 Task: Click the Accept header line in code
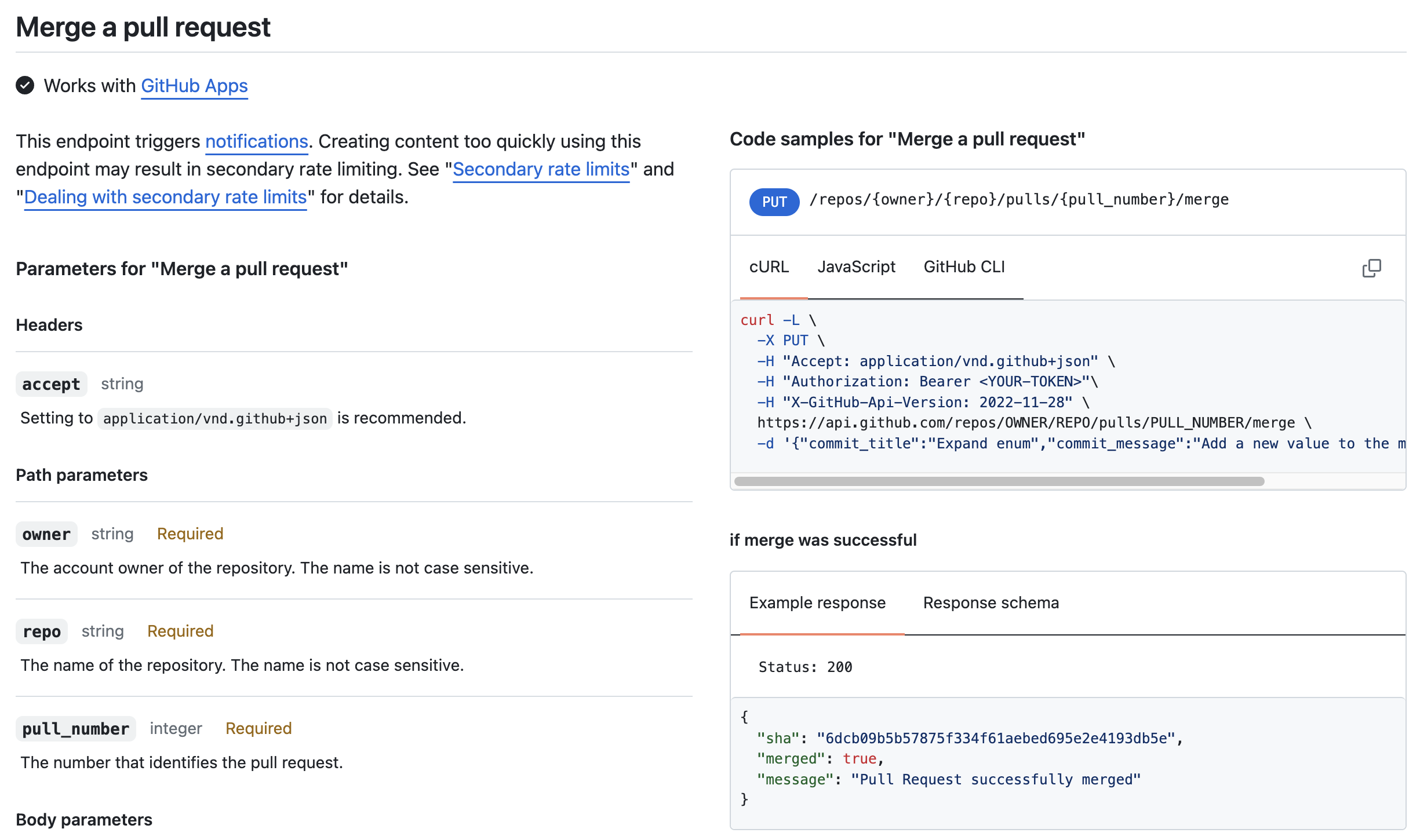point(936,361)
